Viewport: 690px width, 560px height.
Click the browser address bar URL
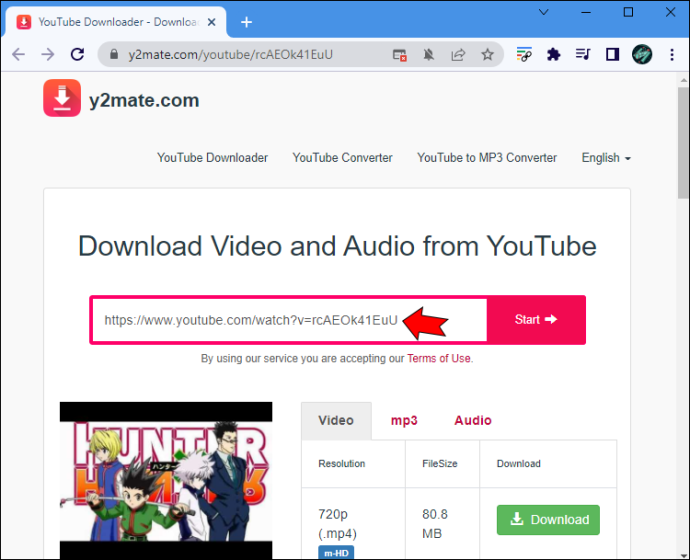230,55
